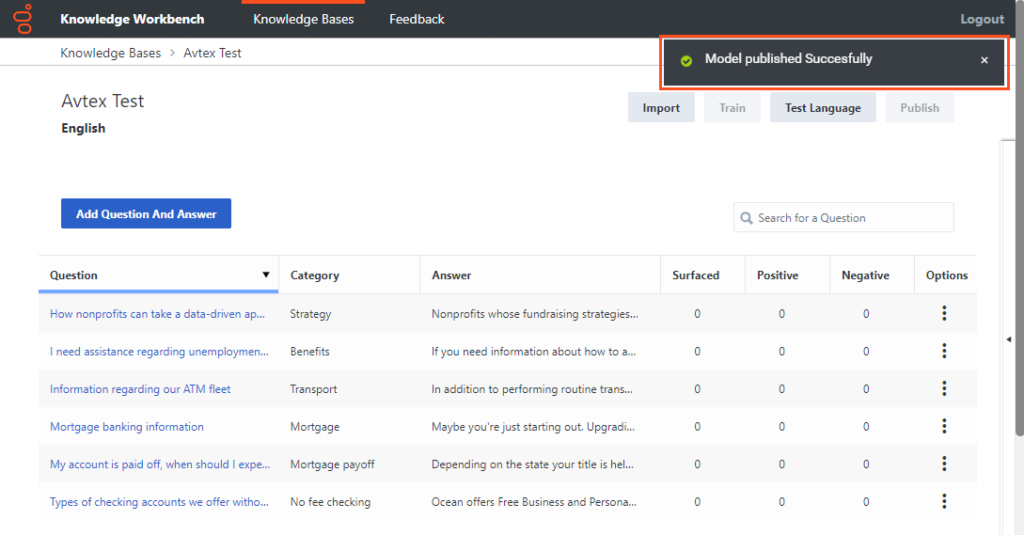Click the answer starting Depending on the state

point(532,464)
